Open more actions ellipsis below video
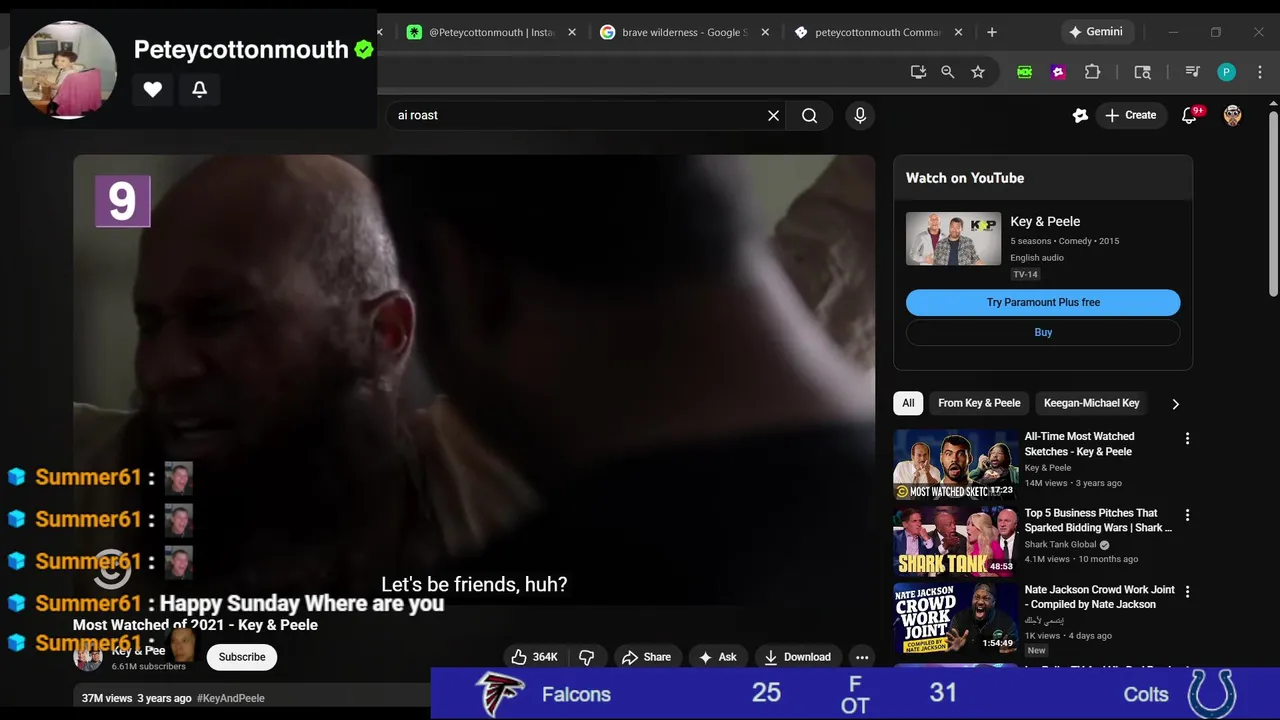 pos(862,657)
